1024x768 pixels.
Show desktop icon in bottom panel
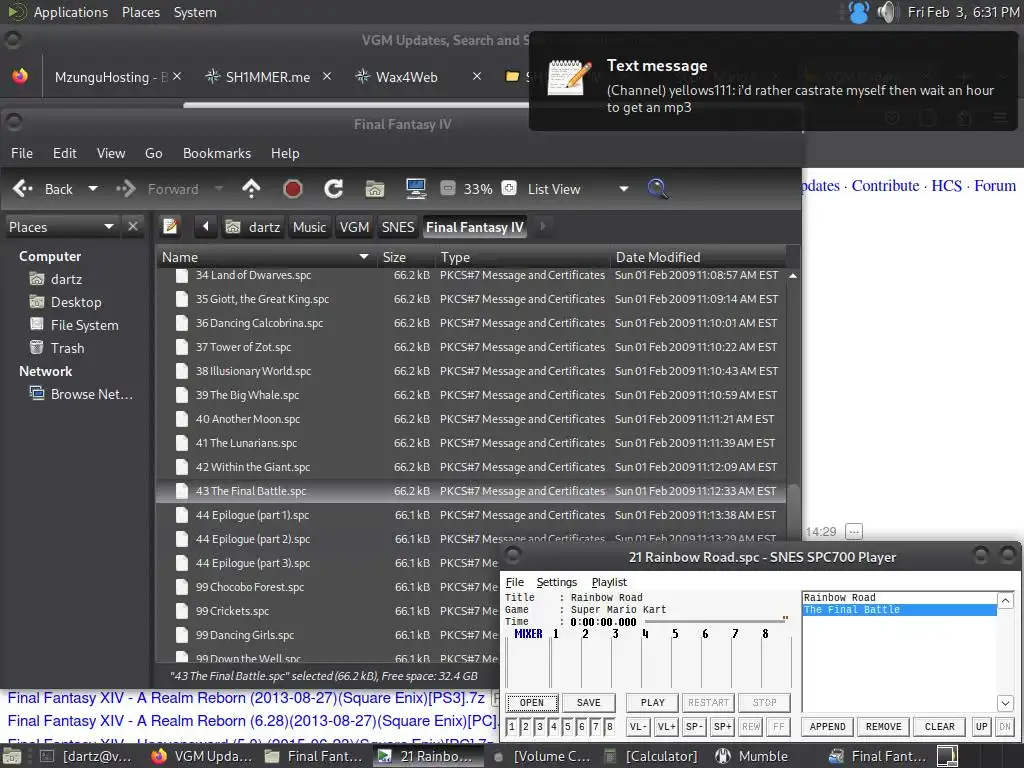pos(12,756)
